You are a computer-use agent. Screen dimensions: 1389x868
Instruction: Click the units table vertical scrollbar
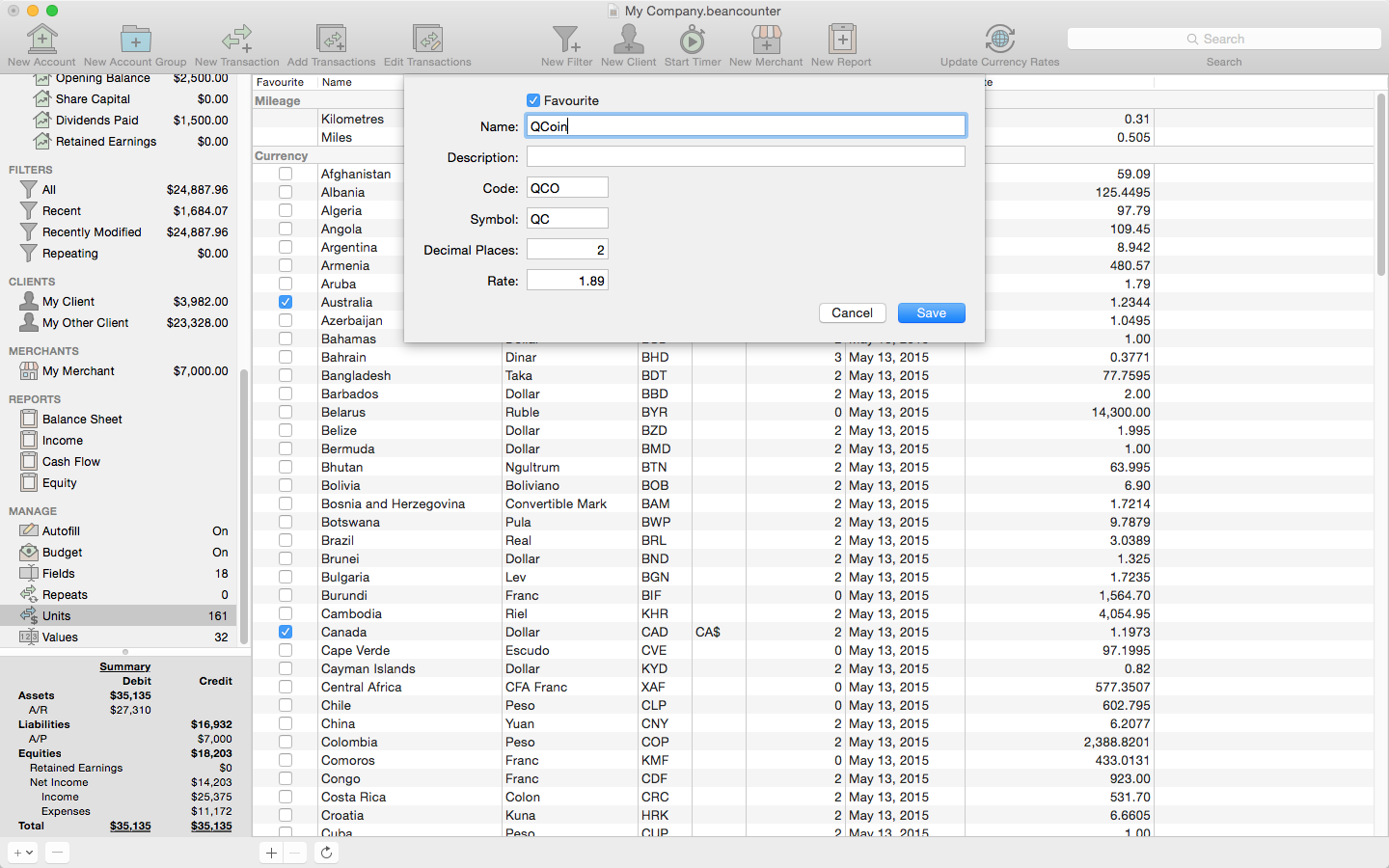point(1381,183)
